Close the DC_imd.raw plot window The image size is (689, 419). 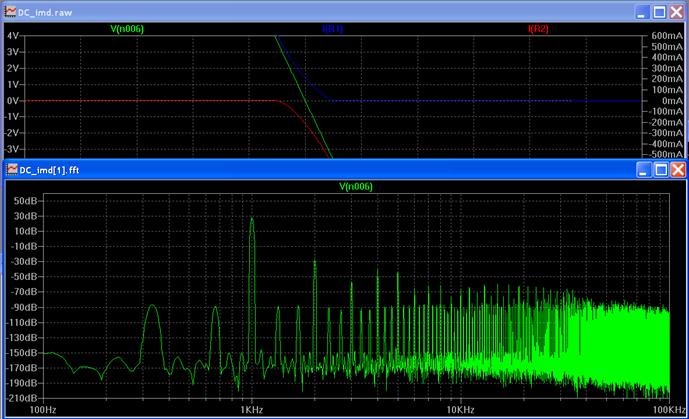pyautogui.click(x=677, y=12)
